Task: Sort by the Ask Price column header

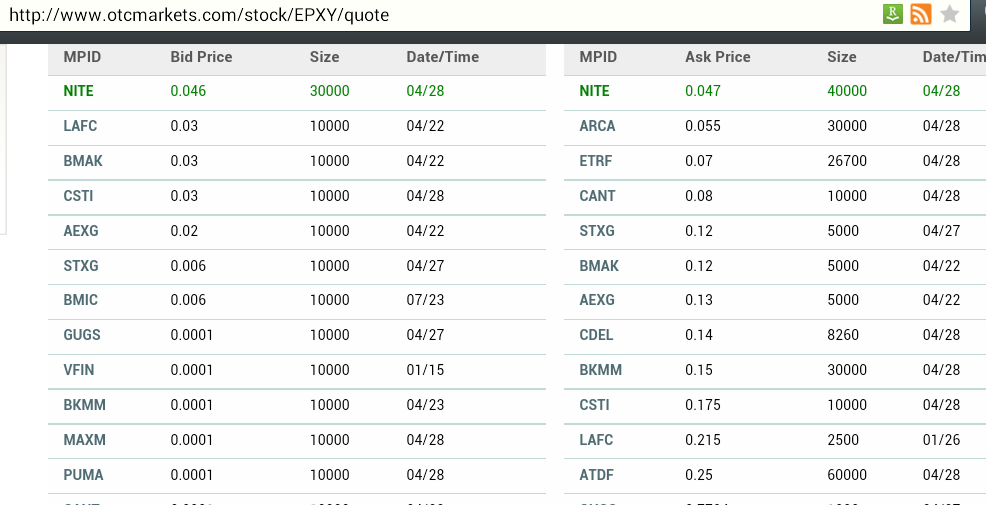Action: click(717, 57)
